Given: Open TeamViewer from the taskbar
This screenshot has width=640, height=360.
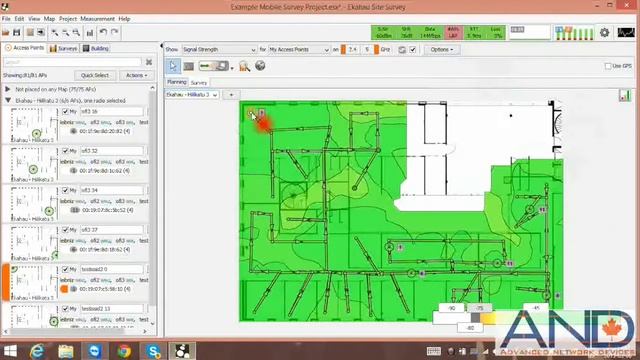Looking at the screenshot, I should point(95,351).
